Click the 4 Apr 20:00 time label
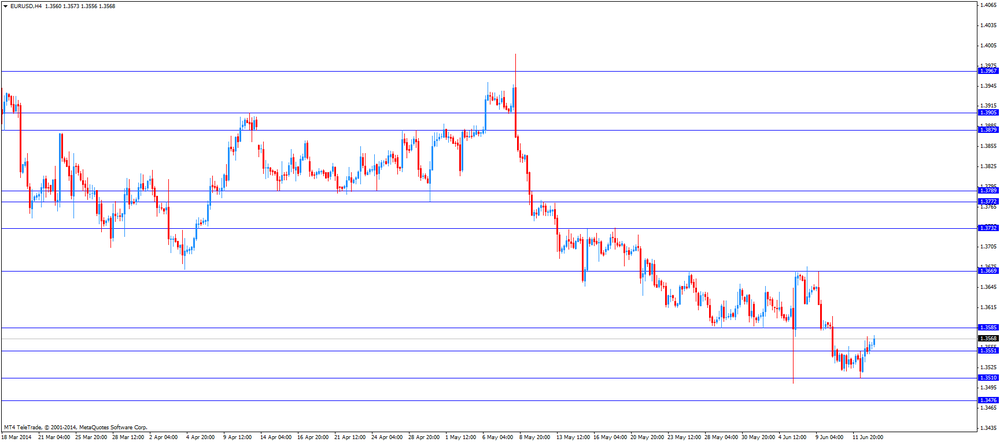1000x442 pixels. tap(200, 438)
